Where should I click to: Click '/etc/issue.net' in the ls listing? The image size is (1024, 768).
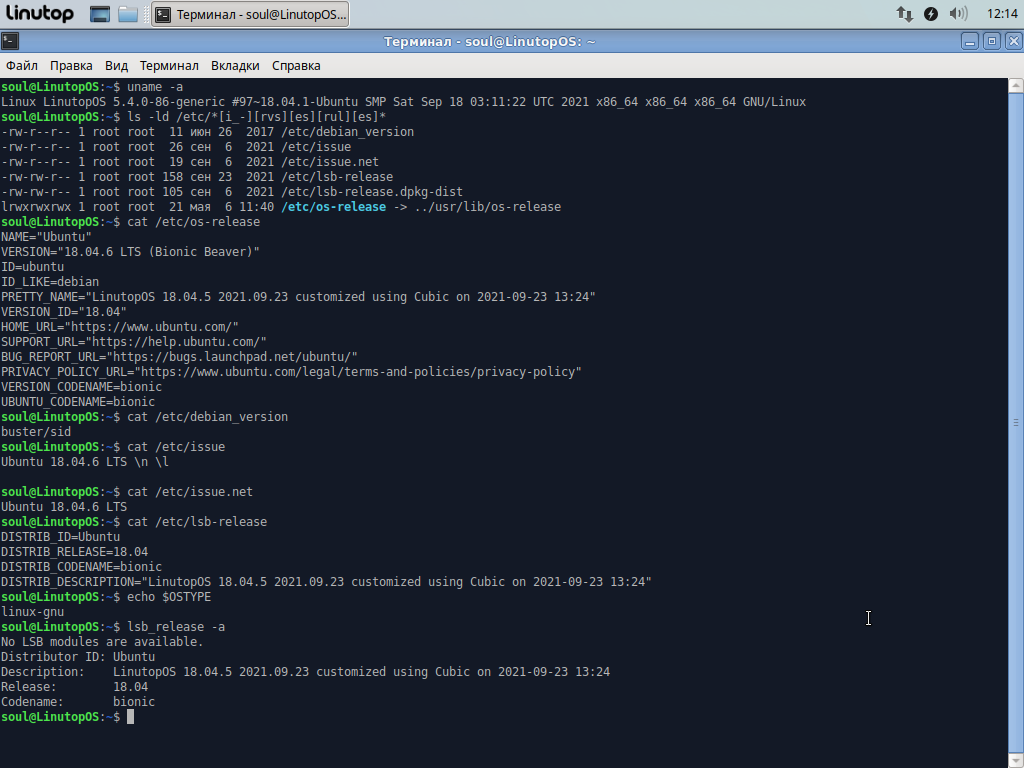click(329, 162)
